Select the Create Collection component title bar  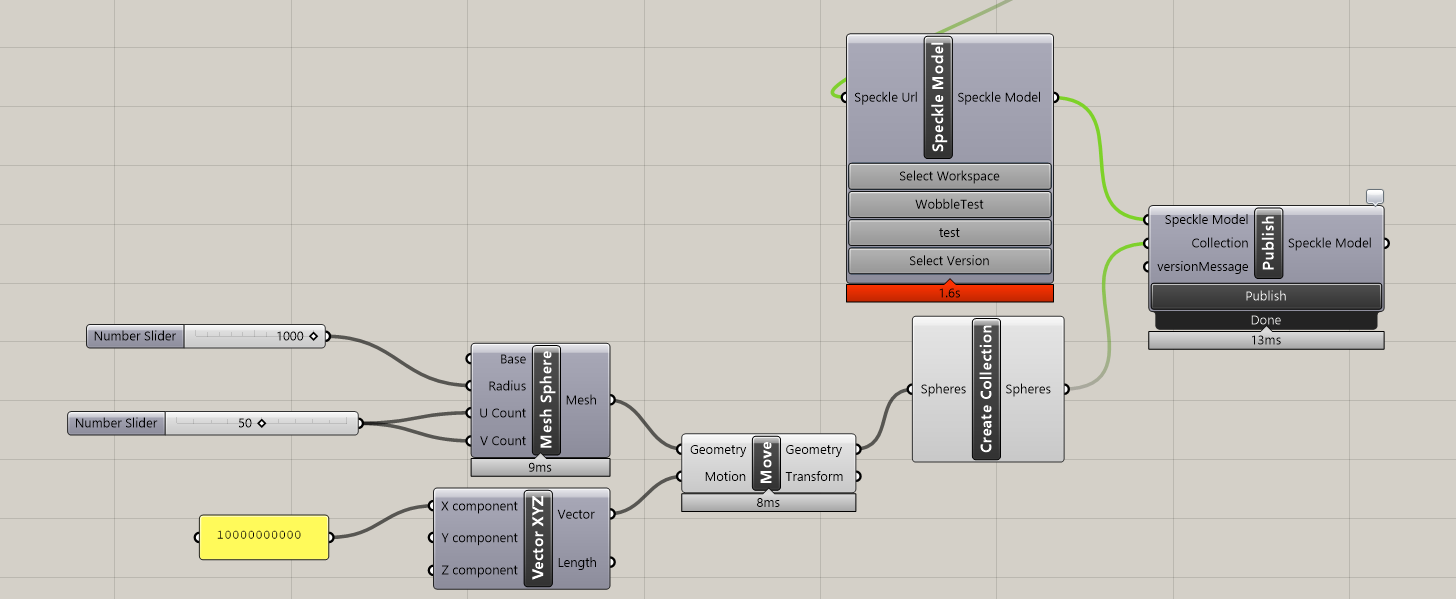click(986, 389)
